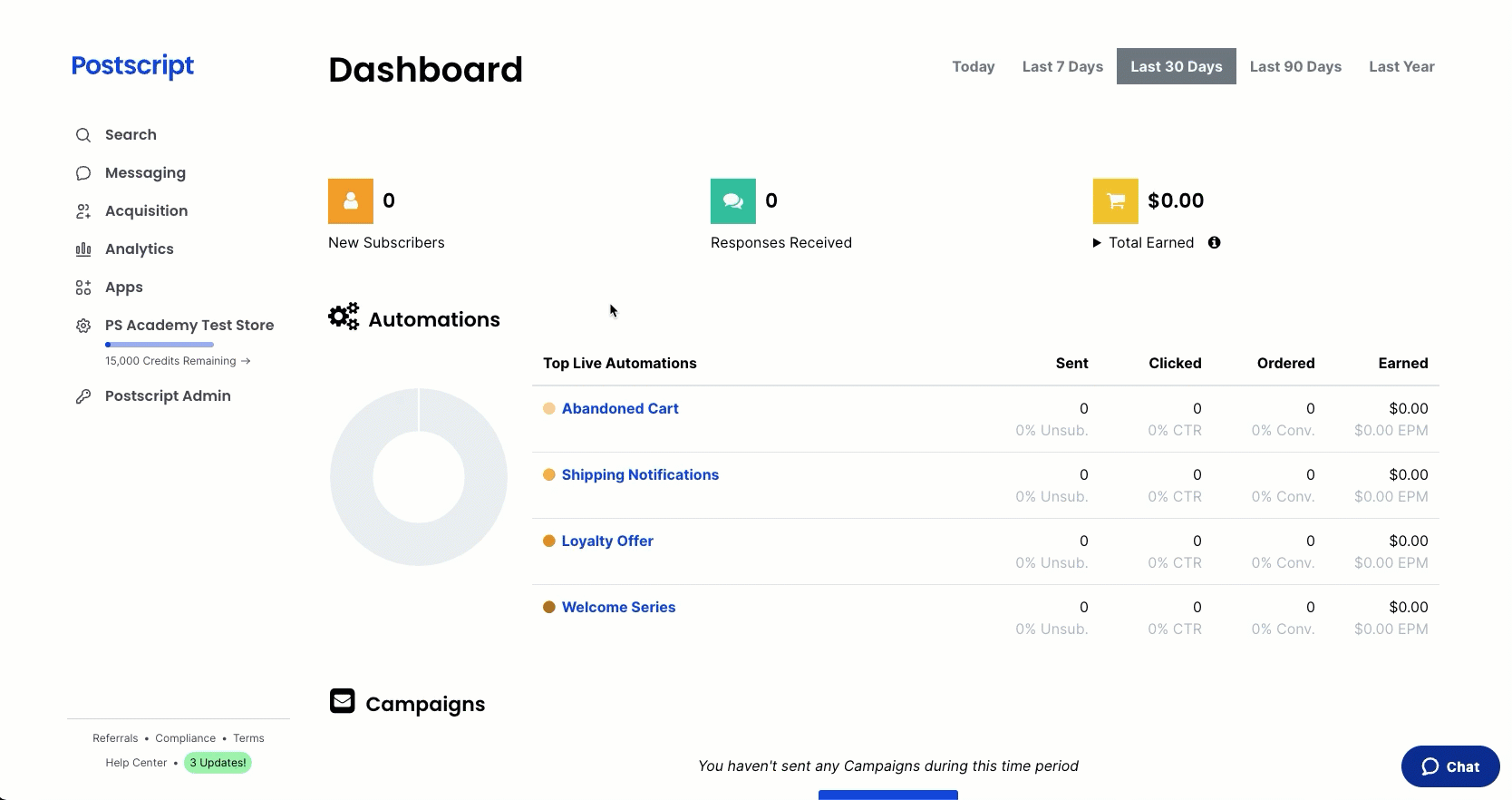This screenshot has height=800, width=1512.
Task: Click the Postscript Admin key icon
Action: 83,396
